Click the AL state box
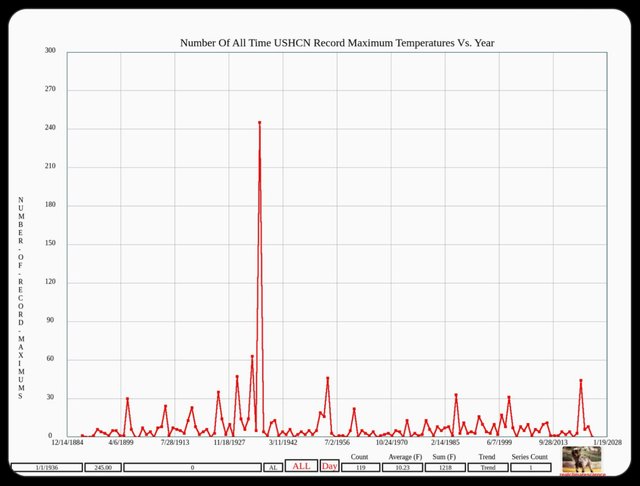 pos(273,467)
